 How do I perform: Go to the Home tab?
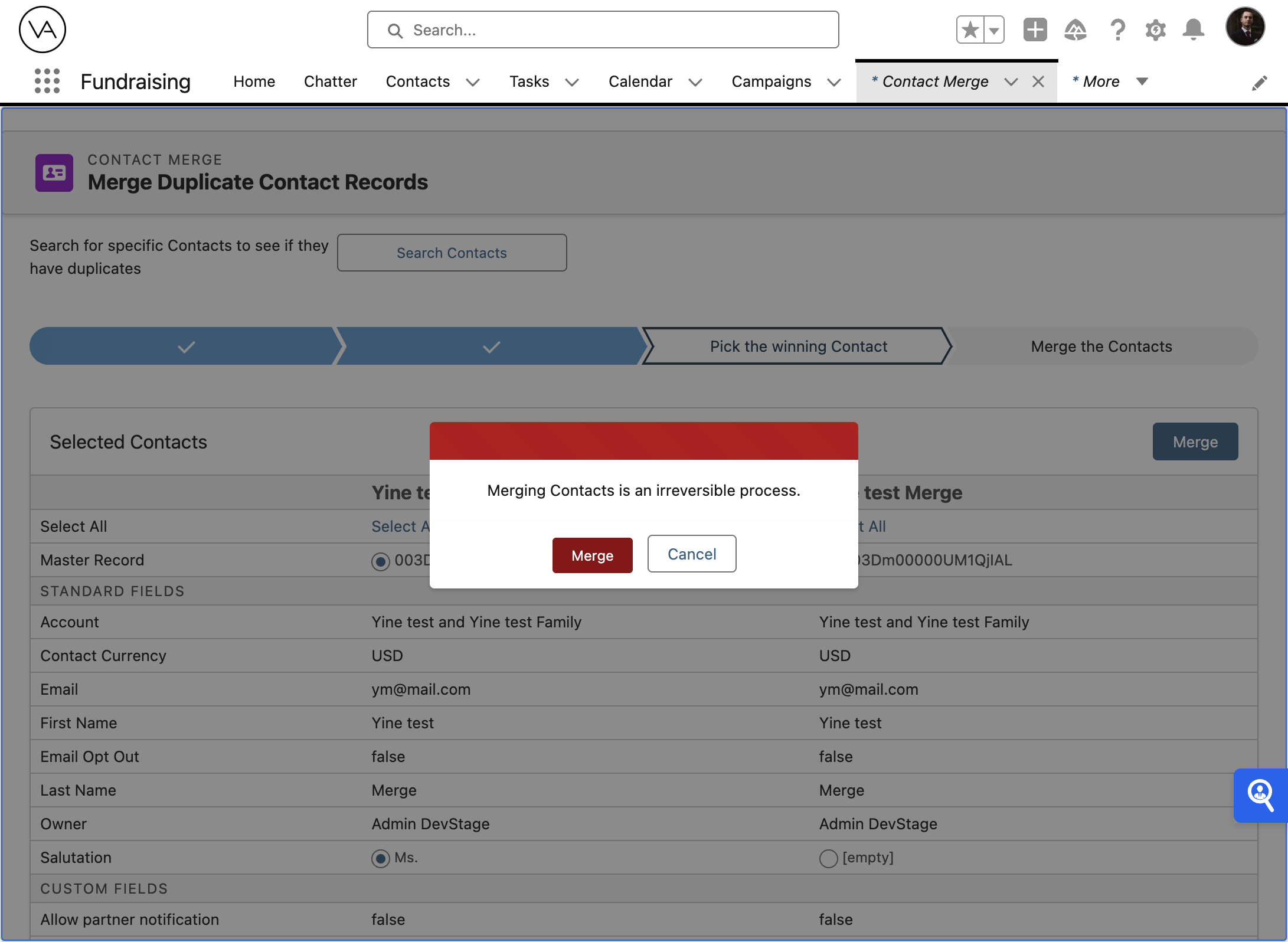coord(254,81)
